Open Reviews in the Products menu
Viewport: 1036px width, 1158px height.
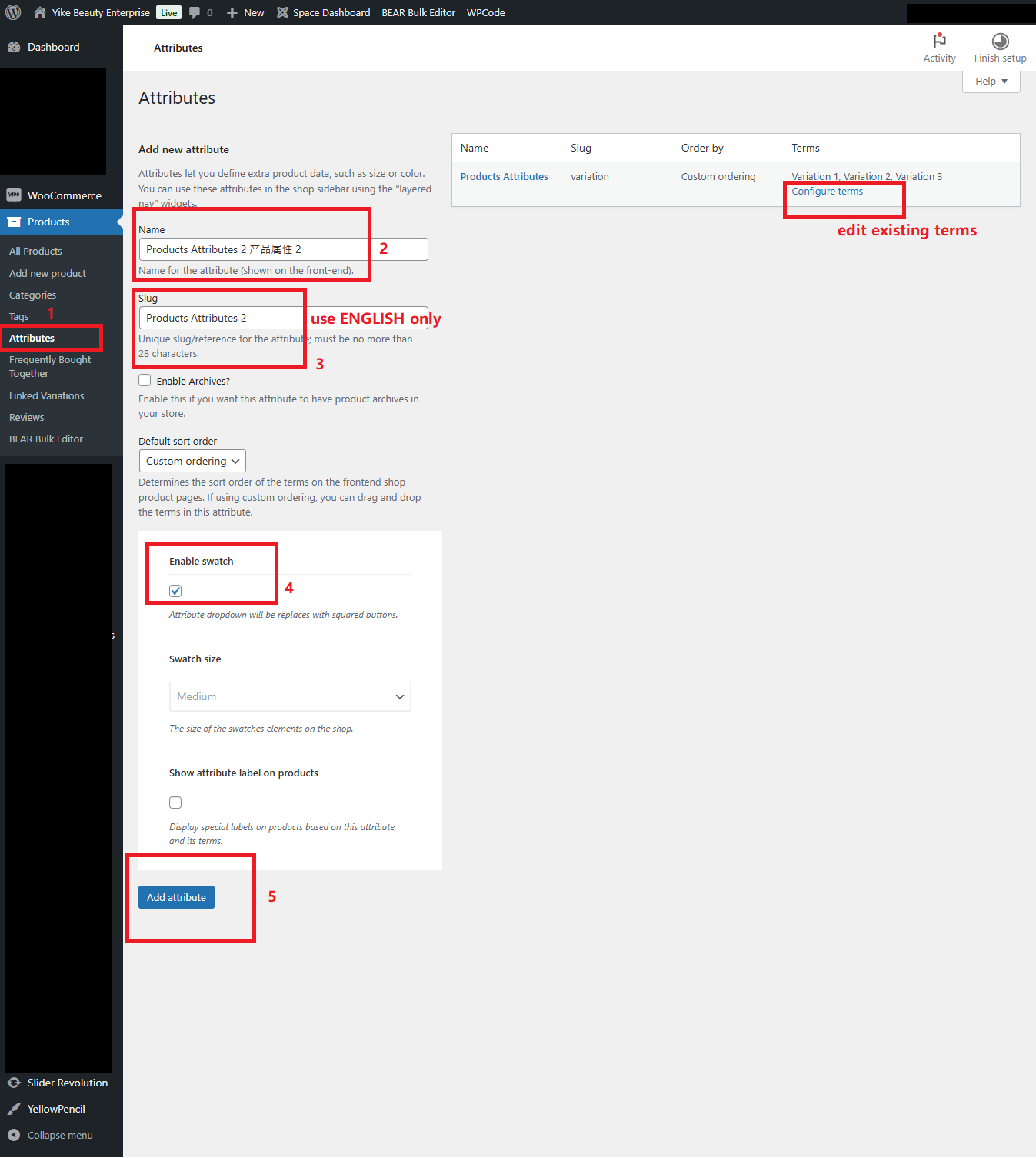27,417
